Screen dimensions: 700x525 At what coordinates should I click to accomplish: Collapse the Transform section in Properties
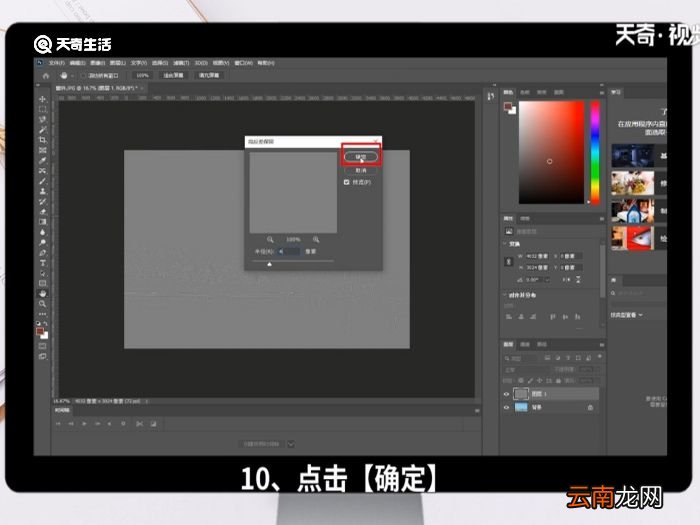(x=505, y=244)
